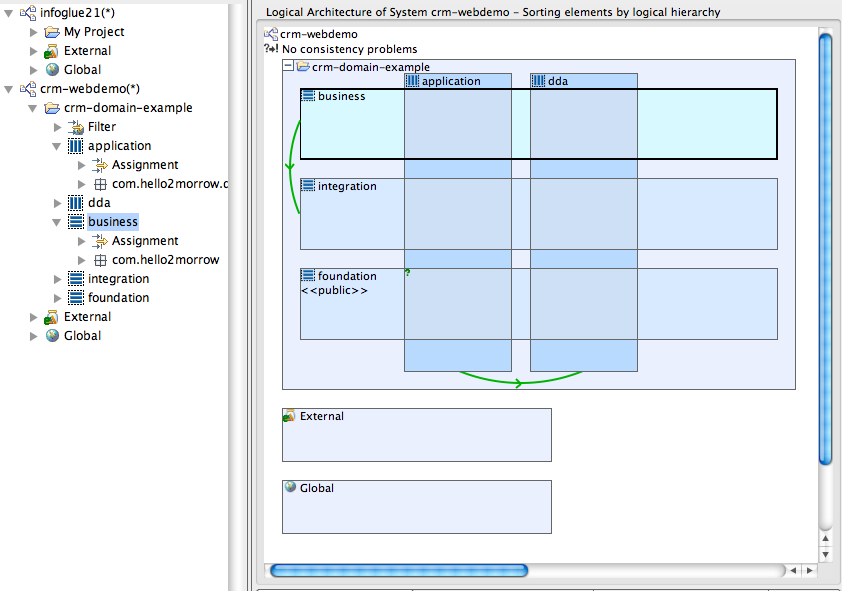The image size is (842, 591).
Task: Select the Filter icon under crm-domain-example
Action: click(x=76, y=127)
